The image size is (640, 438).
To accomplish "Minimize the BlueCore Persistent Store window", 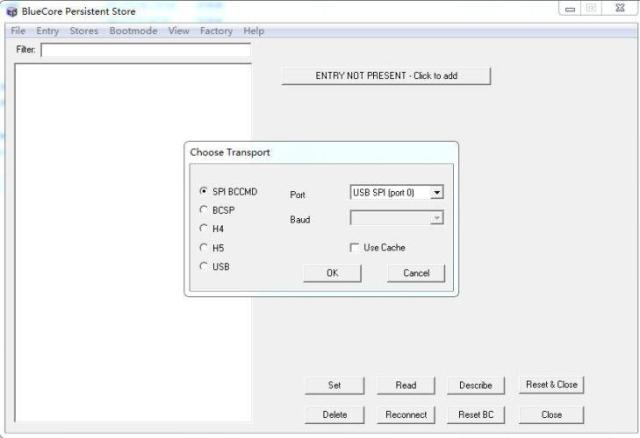I will 570,9.
